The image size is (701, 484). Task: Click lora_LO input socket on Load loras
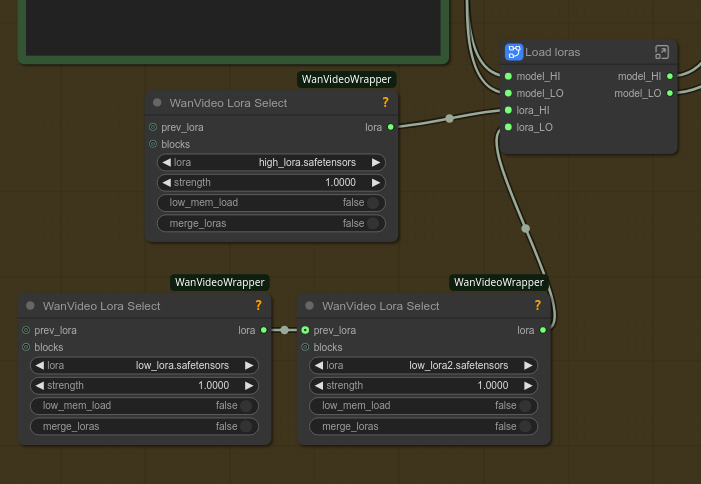(508, 127)
